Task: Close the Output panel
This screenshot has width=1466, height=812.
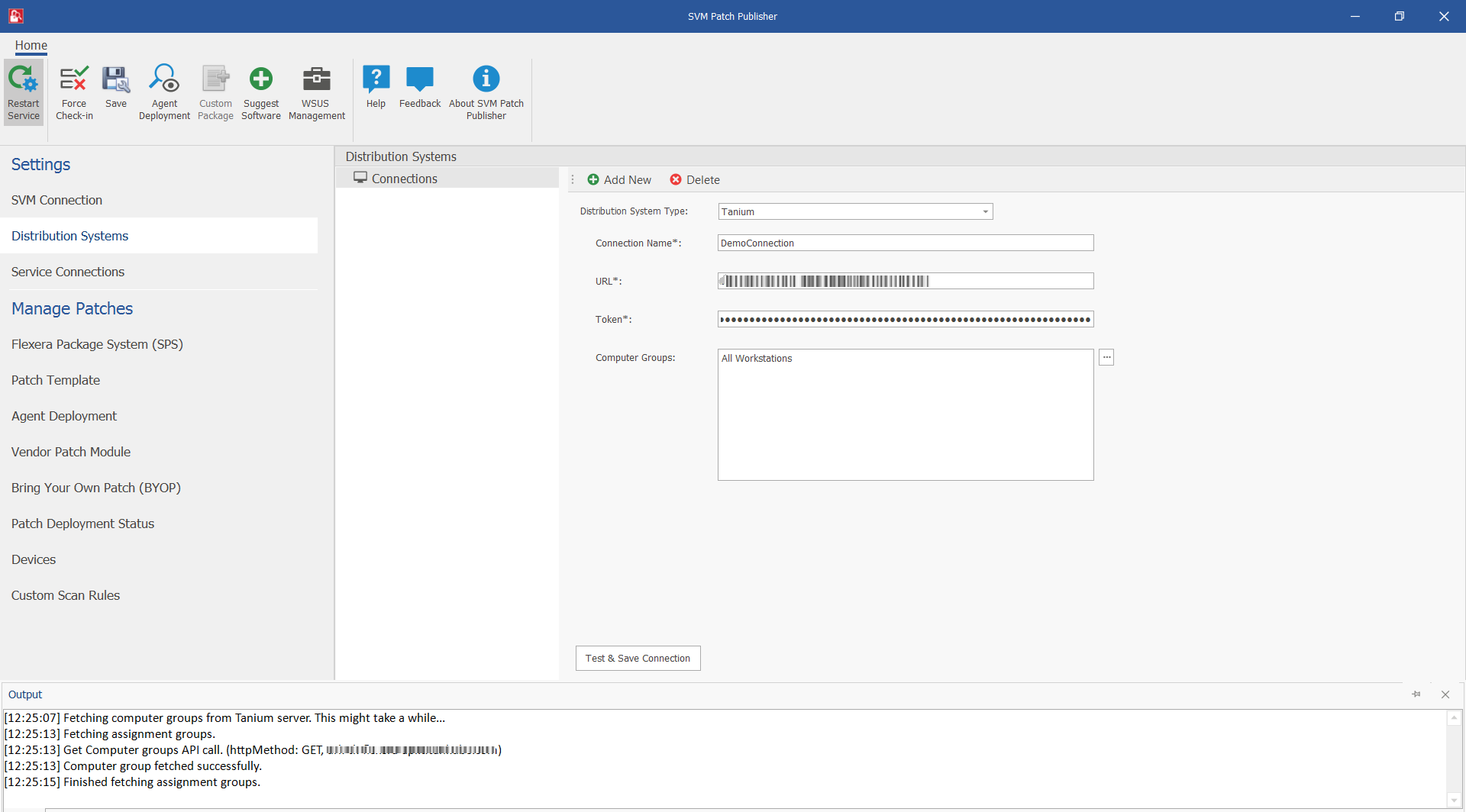Action: (1445, 694)
